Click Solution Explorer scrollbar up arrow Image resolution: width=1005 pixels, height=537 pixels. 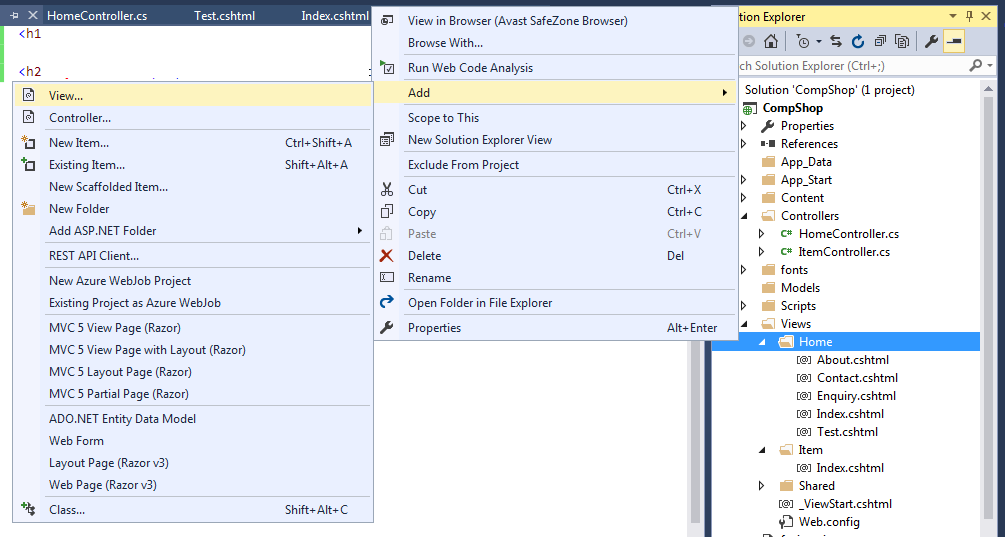click(988, 90)
